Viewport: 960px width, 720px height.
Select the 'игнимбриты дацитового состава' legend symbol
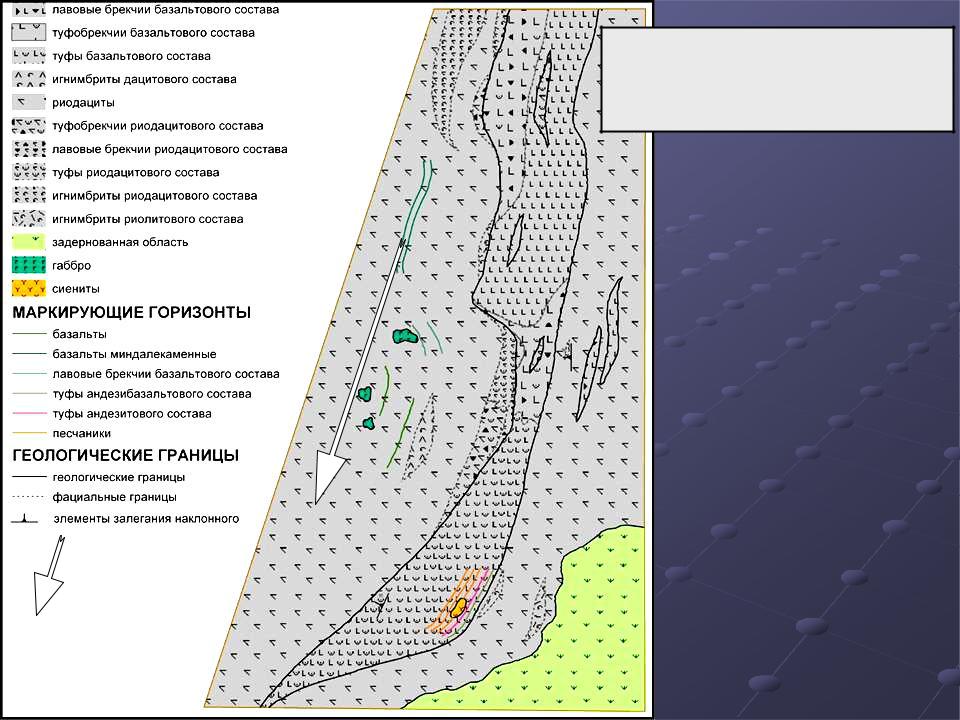point(29,79)
